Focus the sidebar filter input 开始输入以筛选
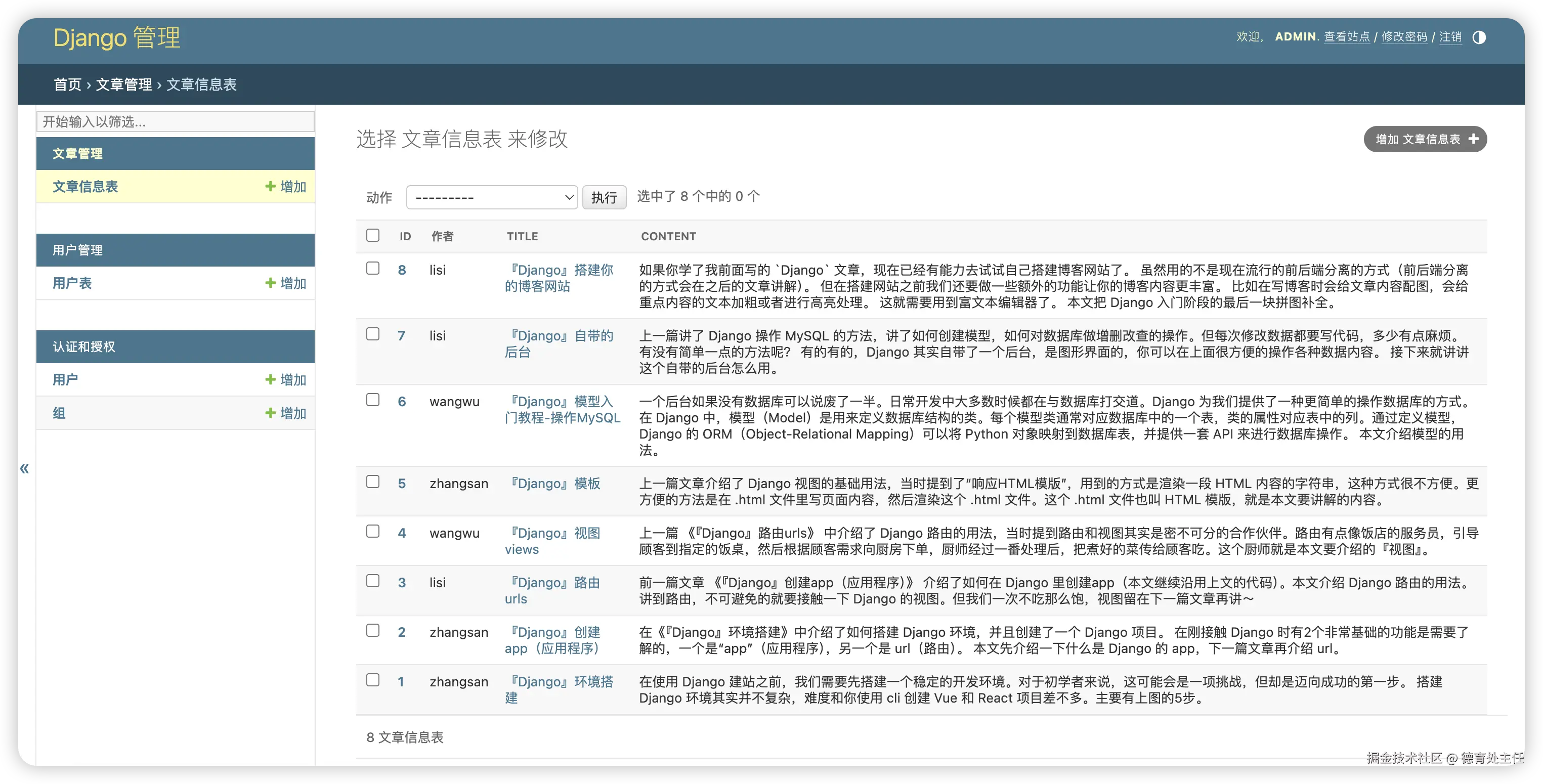This screenshot has height=784, width=1543. pyautogui.click(x=175, y=121)
